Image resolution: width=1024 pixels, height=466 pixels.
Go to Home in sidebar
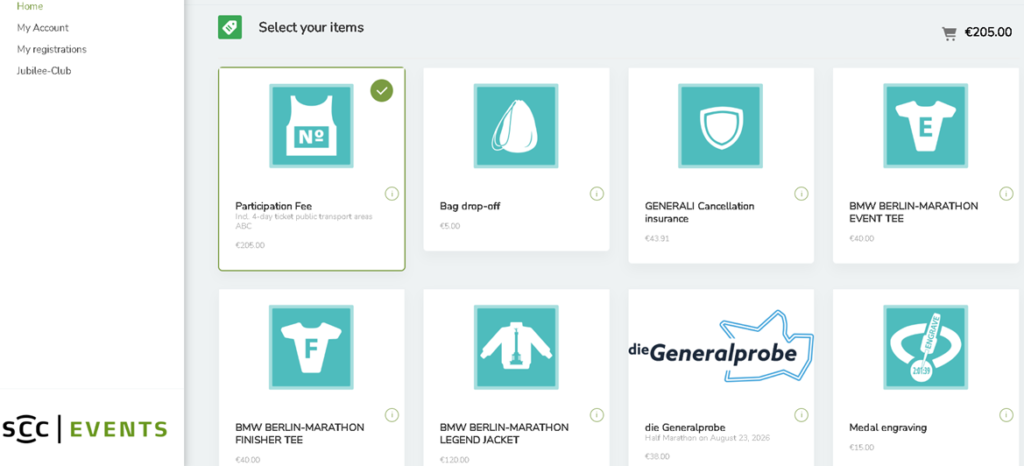30,6
